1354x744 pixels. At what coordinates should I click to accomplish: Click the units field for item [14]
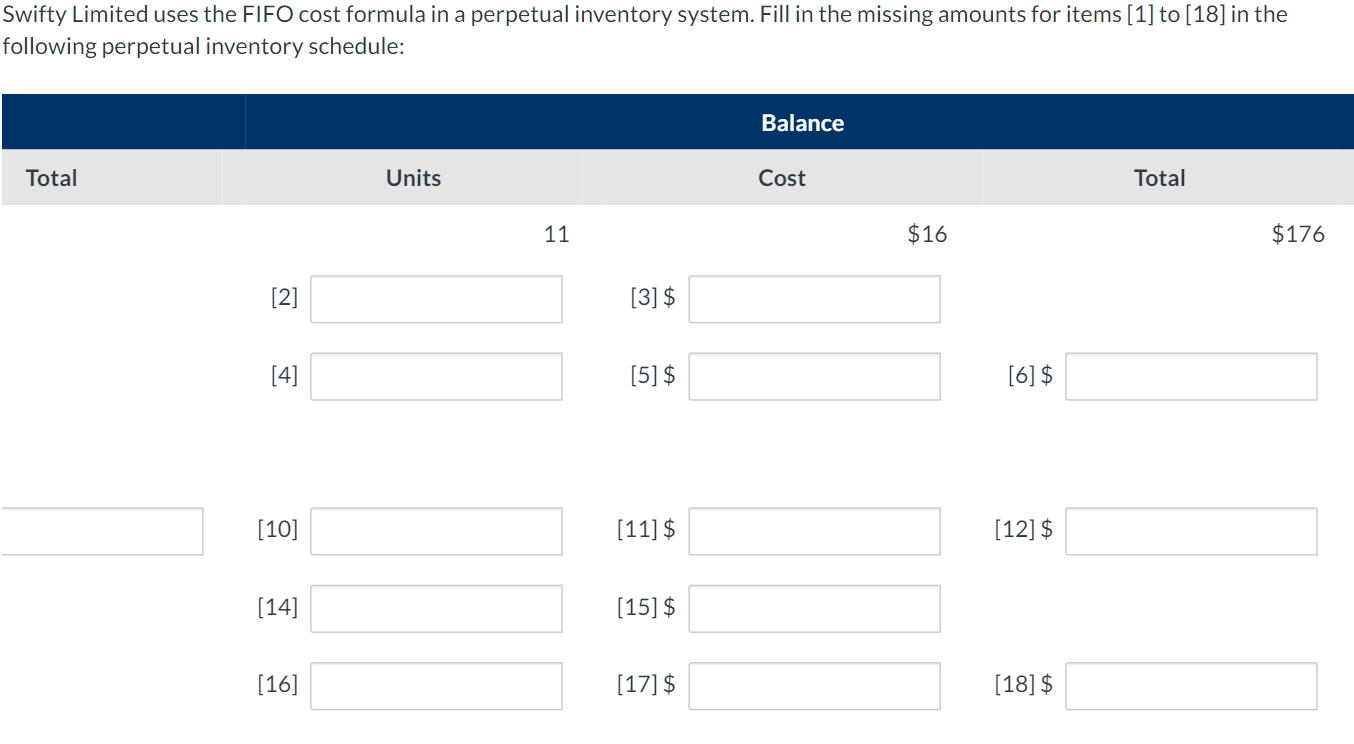coord(436,608)
